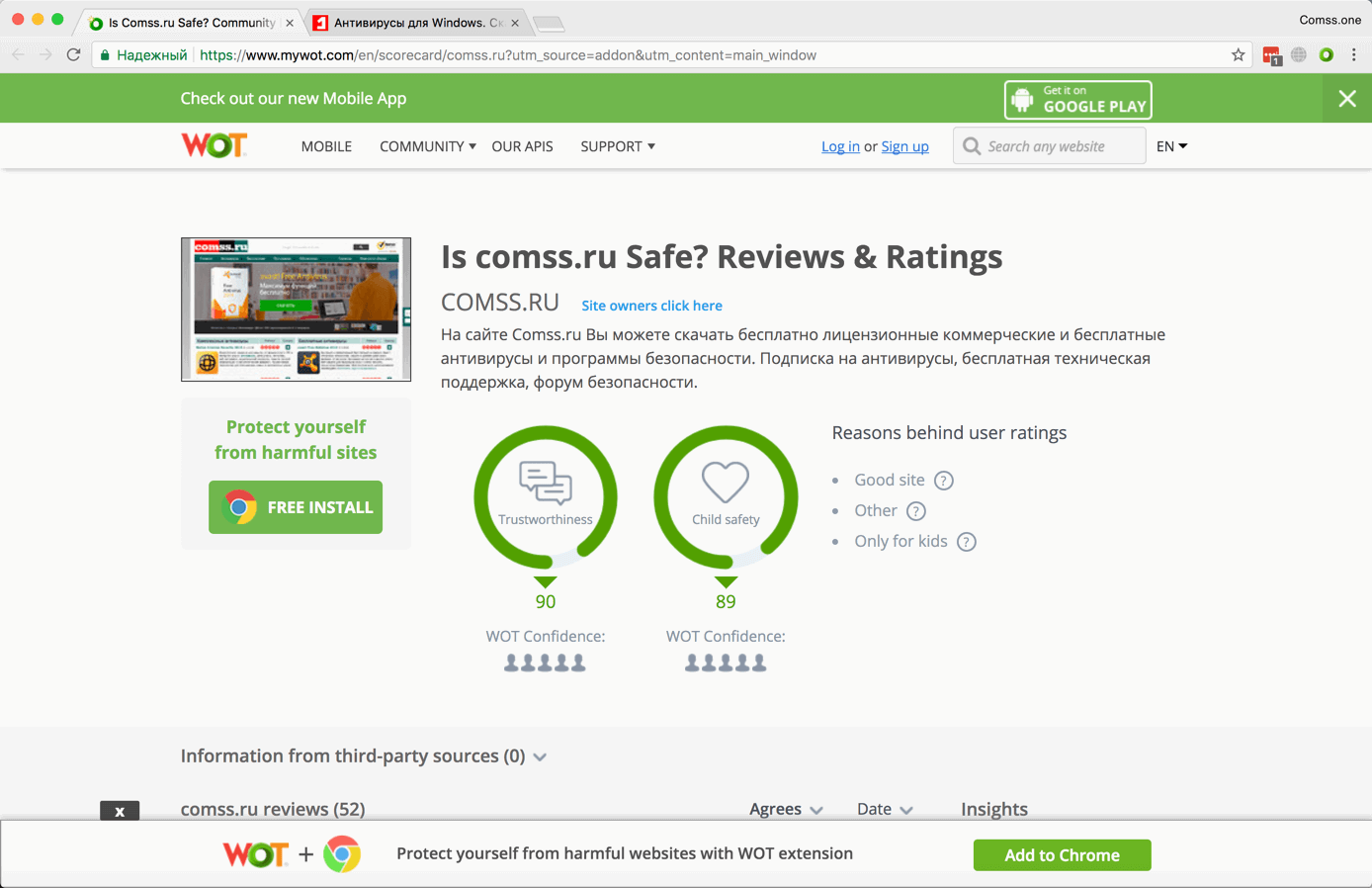Image resolution: width=1372 pixels, height=888 pixels.
Task: Click confidence people icons under Trustworthiness
Action: pyautogui.click(x=545, y=663)
